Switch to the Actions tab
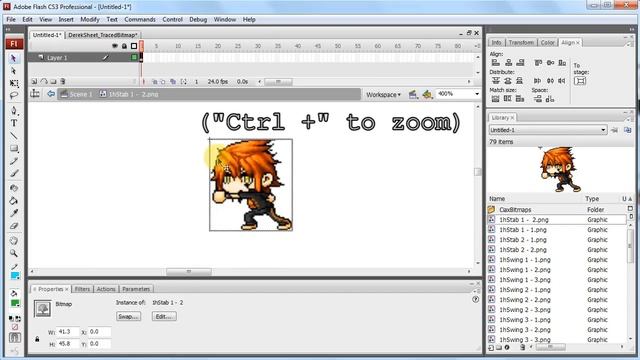640x360 pixels. [106, 289]
